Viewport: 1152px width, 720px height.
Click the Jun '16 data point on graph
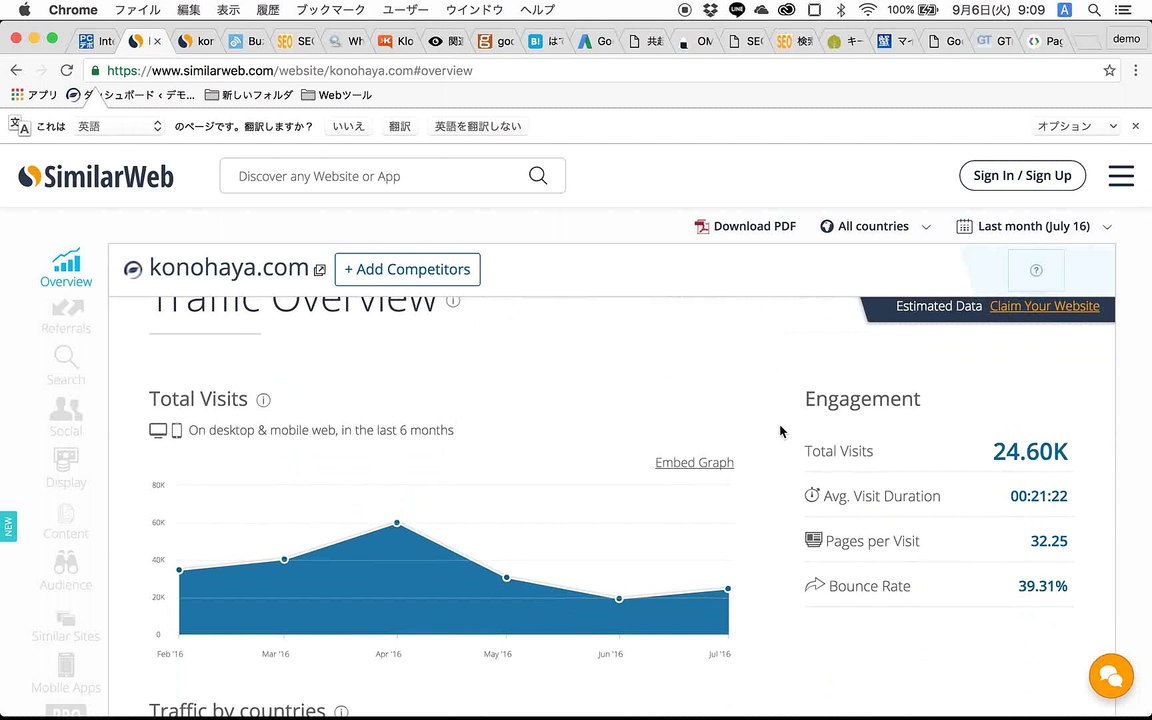tap(619, 599)
